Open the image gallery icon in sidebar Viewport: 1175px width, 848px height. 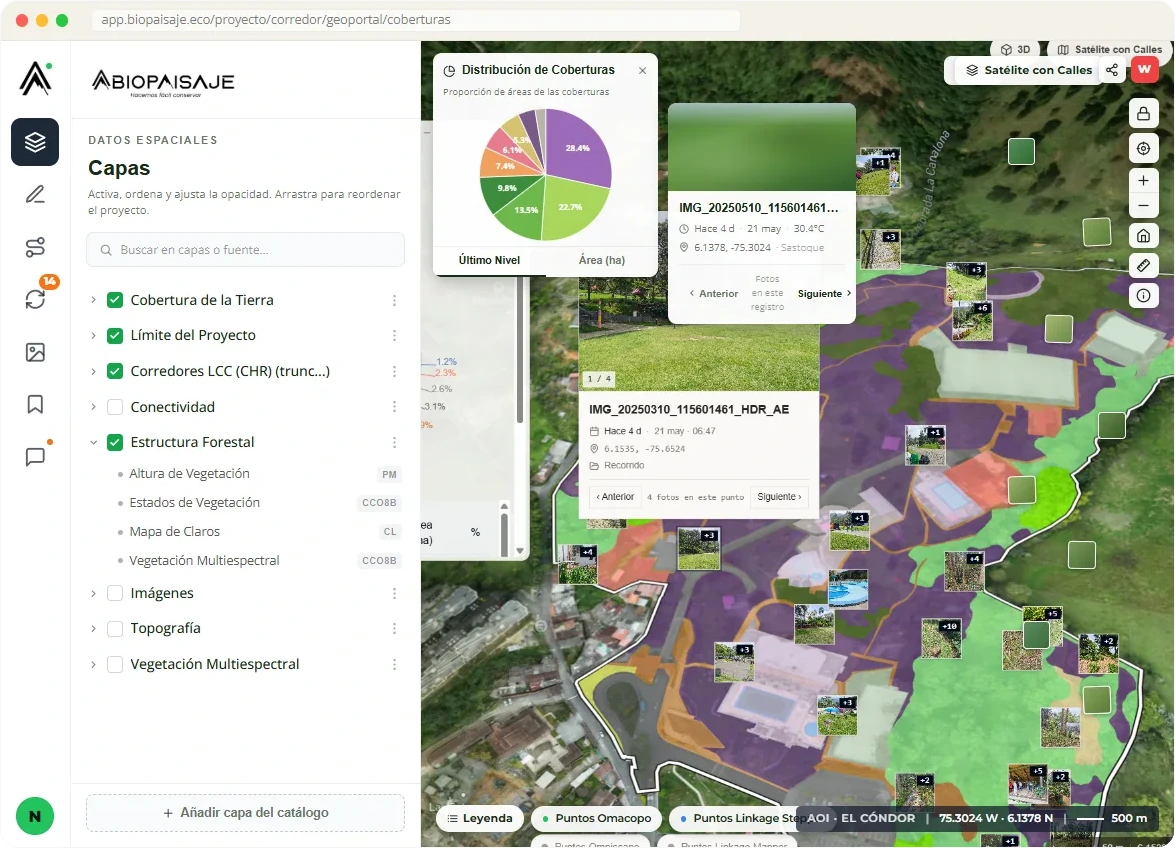tap(35, 352)
